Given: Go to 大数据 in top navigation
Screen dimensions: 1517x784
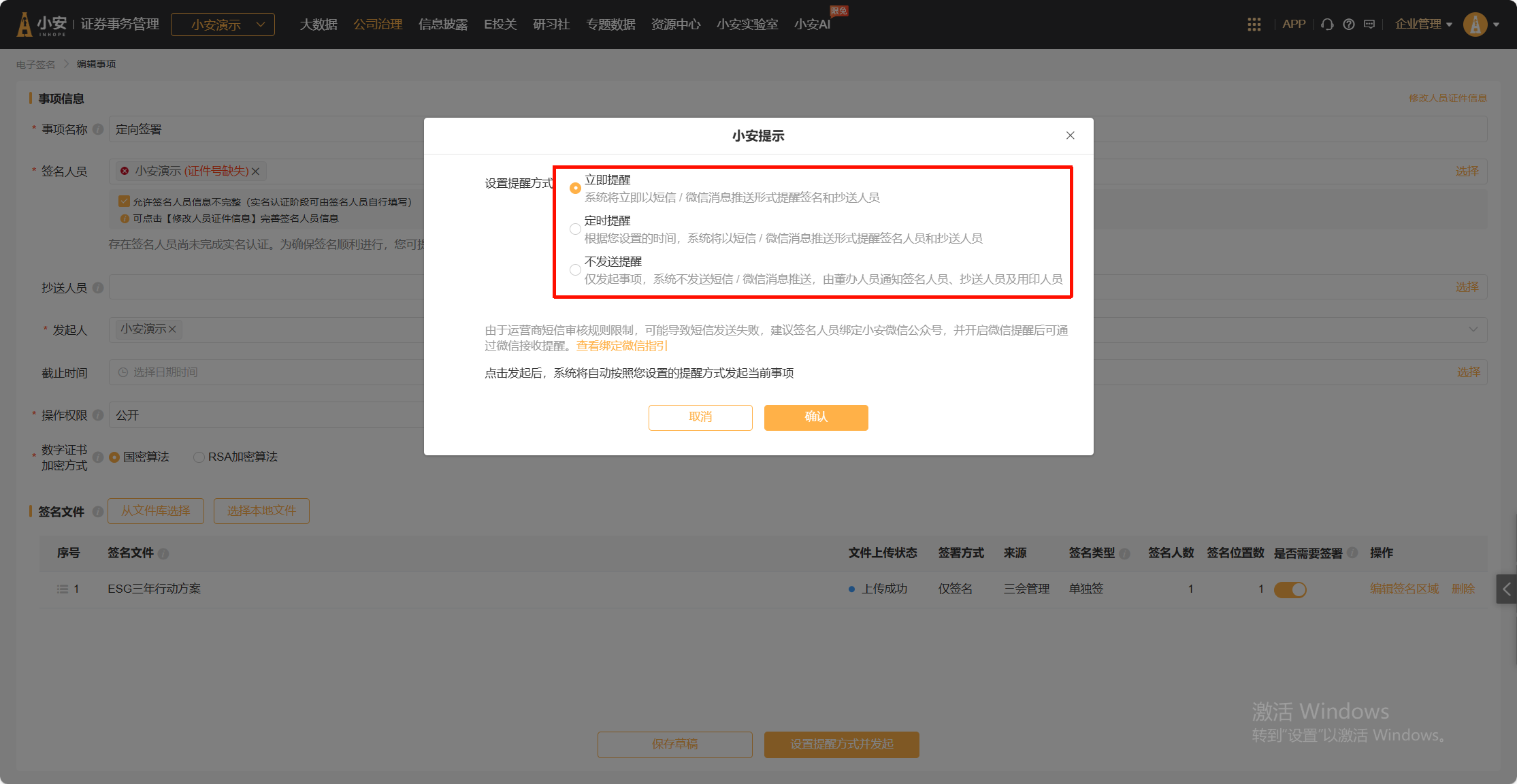Looking at the screenshot, I should [x=319, y=24].
